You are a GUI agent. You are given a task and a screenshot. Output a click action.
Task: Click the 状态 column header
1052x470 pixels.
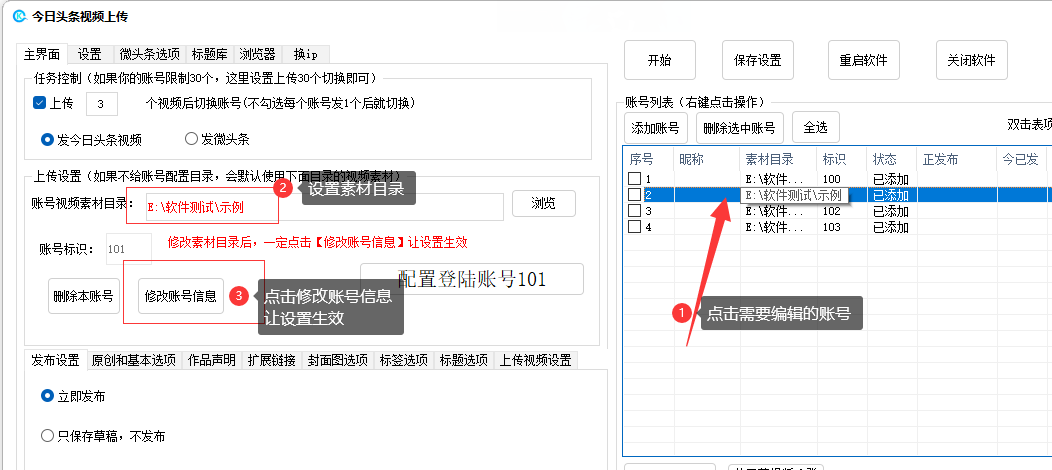pos(892,160)
